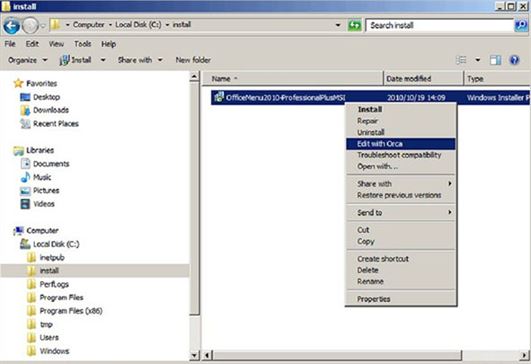The width and height of the screenshot is (531, 364).
Task: Open the Program Files (x86) folder
Action: click(71, 311)
